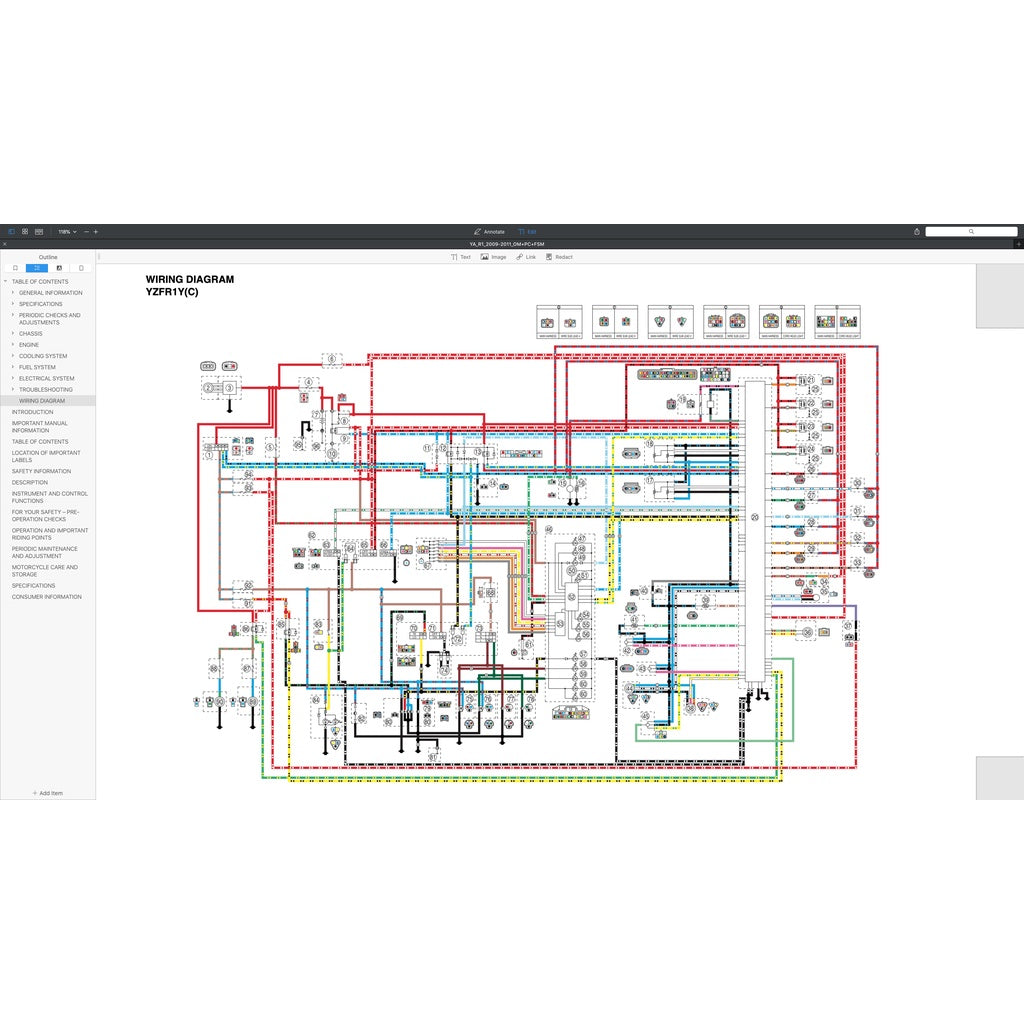Click the zoom in plus button
Image resolution: width=1024 pixels, height=1024 pixels.
pos(96,231)
